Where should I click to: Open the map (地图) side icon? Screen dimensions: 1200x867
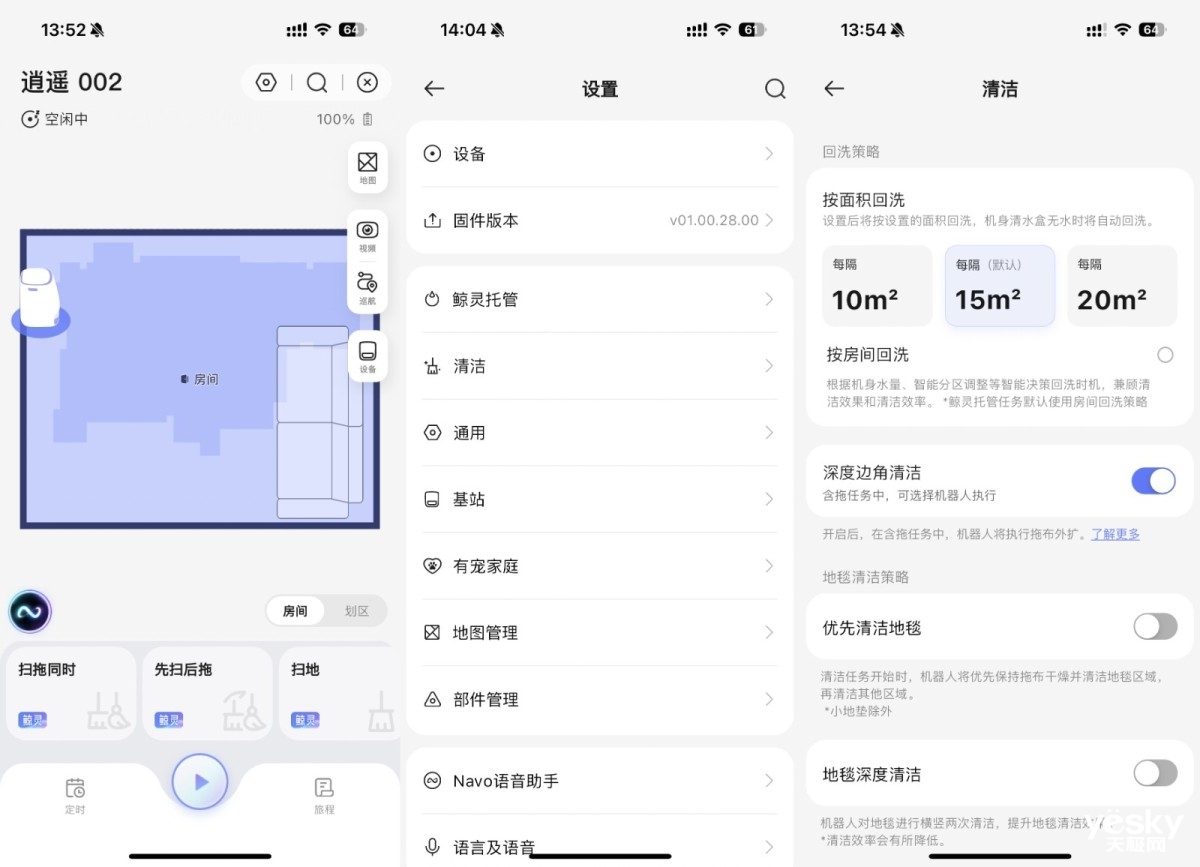click(x=367, y=165)
